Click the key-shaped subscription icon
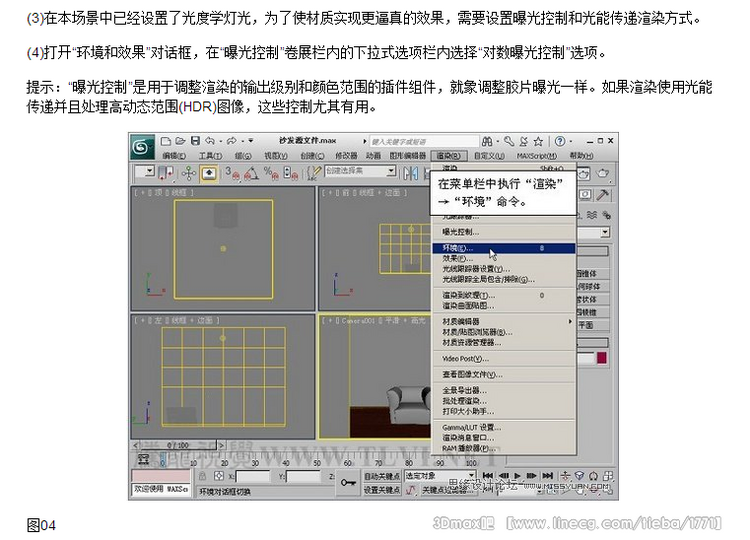Image resolution: width=750 pixels, height=540 pixels. click(509, 141)
